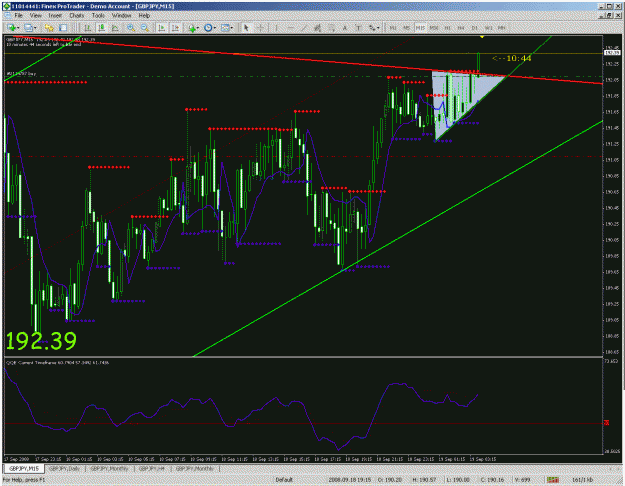Open the Help menu
Image resolution: width=625 pixels, height=486 pixels.
(144, 16)
